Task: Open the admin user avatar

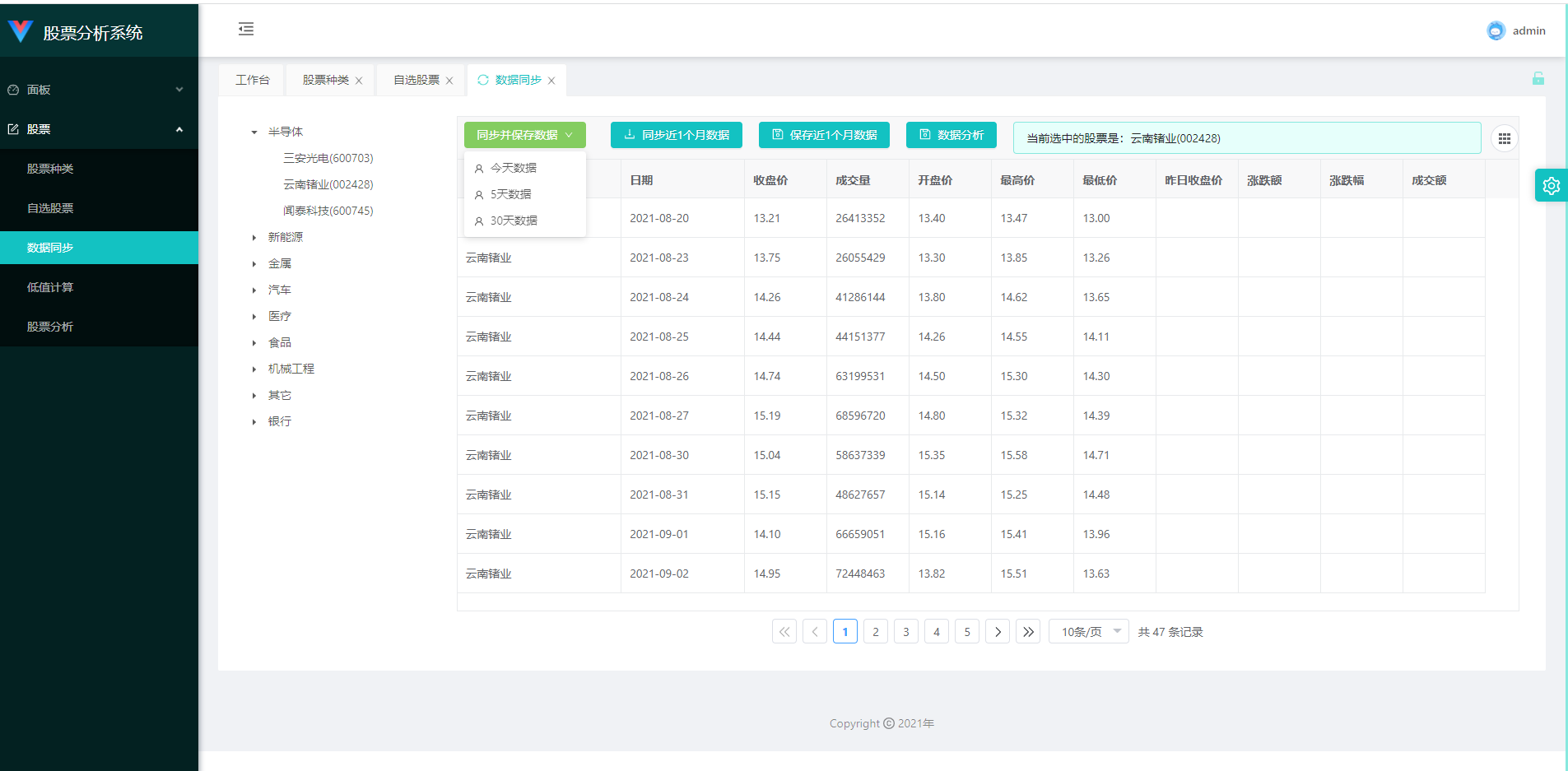Action: 1496,30
